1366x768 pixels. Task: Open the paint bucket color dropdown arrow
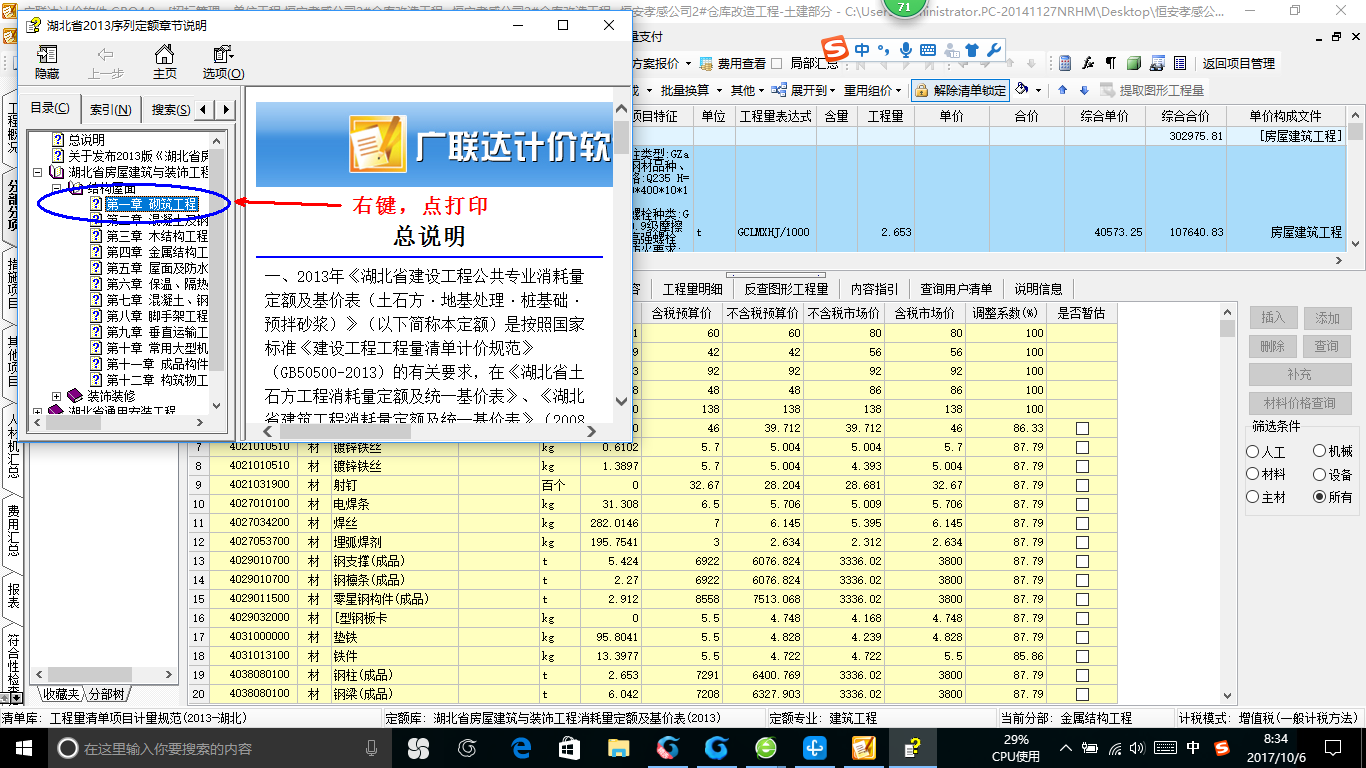click(1038, 90)
